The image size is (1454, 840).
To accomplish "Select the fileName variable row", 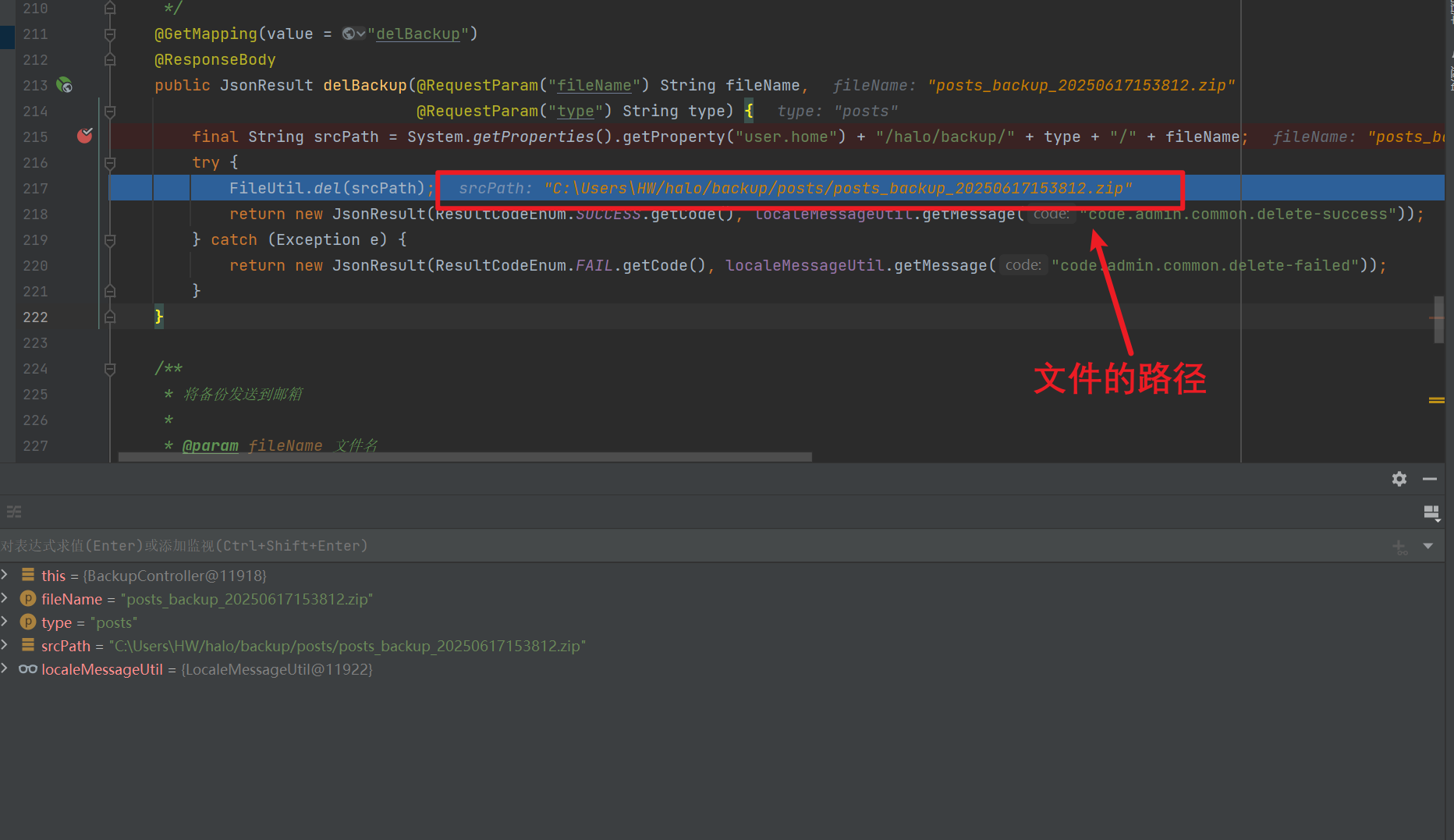I will (207, 599).
